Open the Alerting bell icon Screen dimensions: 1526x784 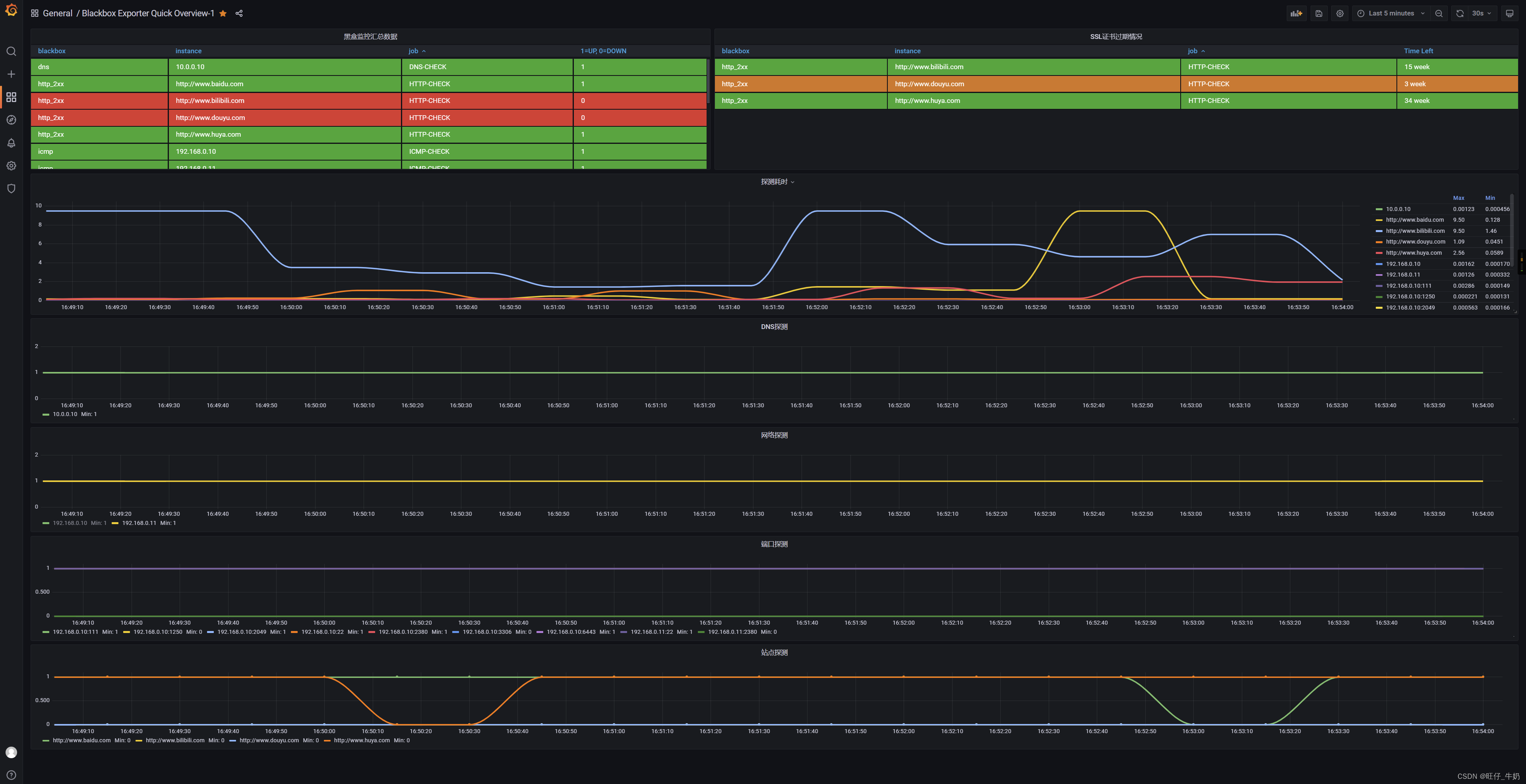point(11,143)
